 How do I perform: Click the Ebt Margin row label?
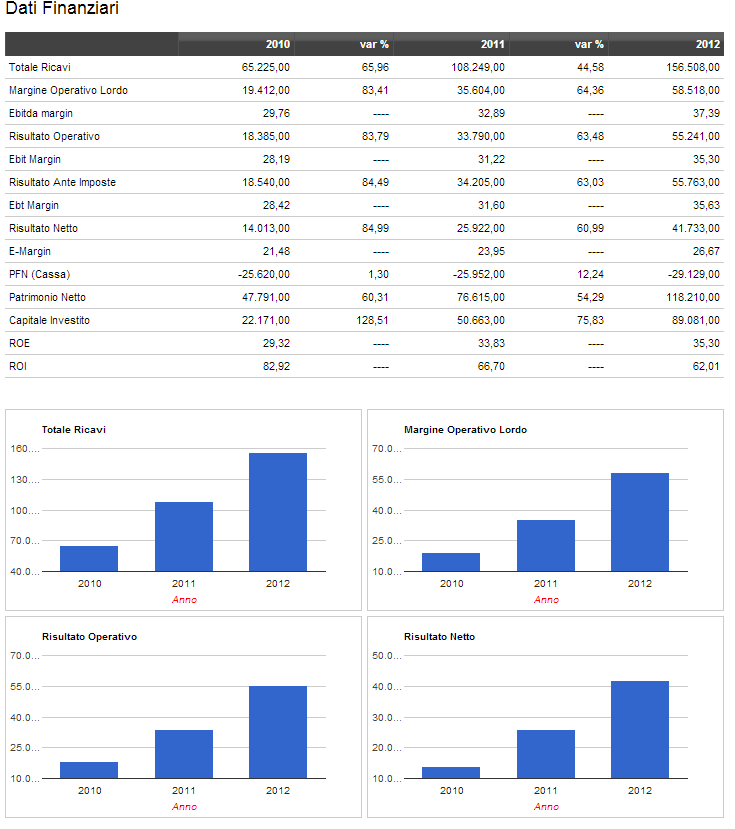pyautogui.click(x=34, y=205)
